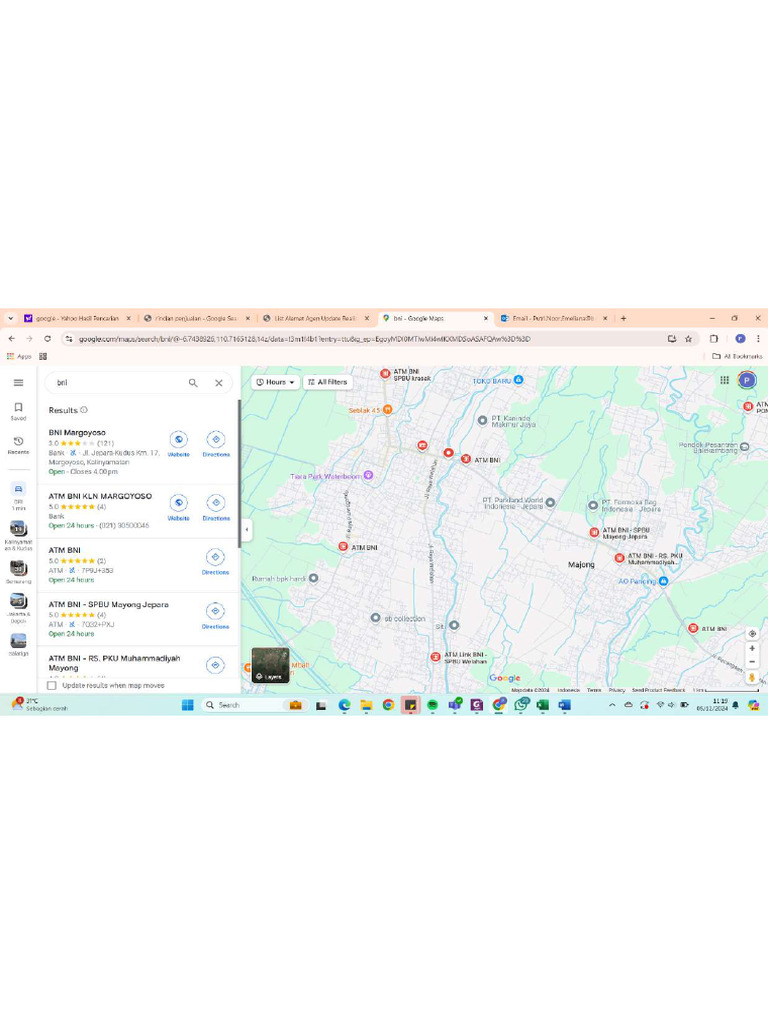Image resolution: width=768 pixels, height=1024 pixels.
Task: Get directions to BNI Margoyoso
Action: (216, 444)
